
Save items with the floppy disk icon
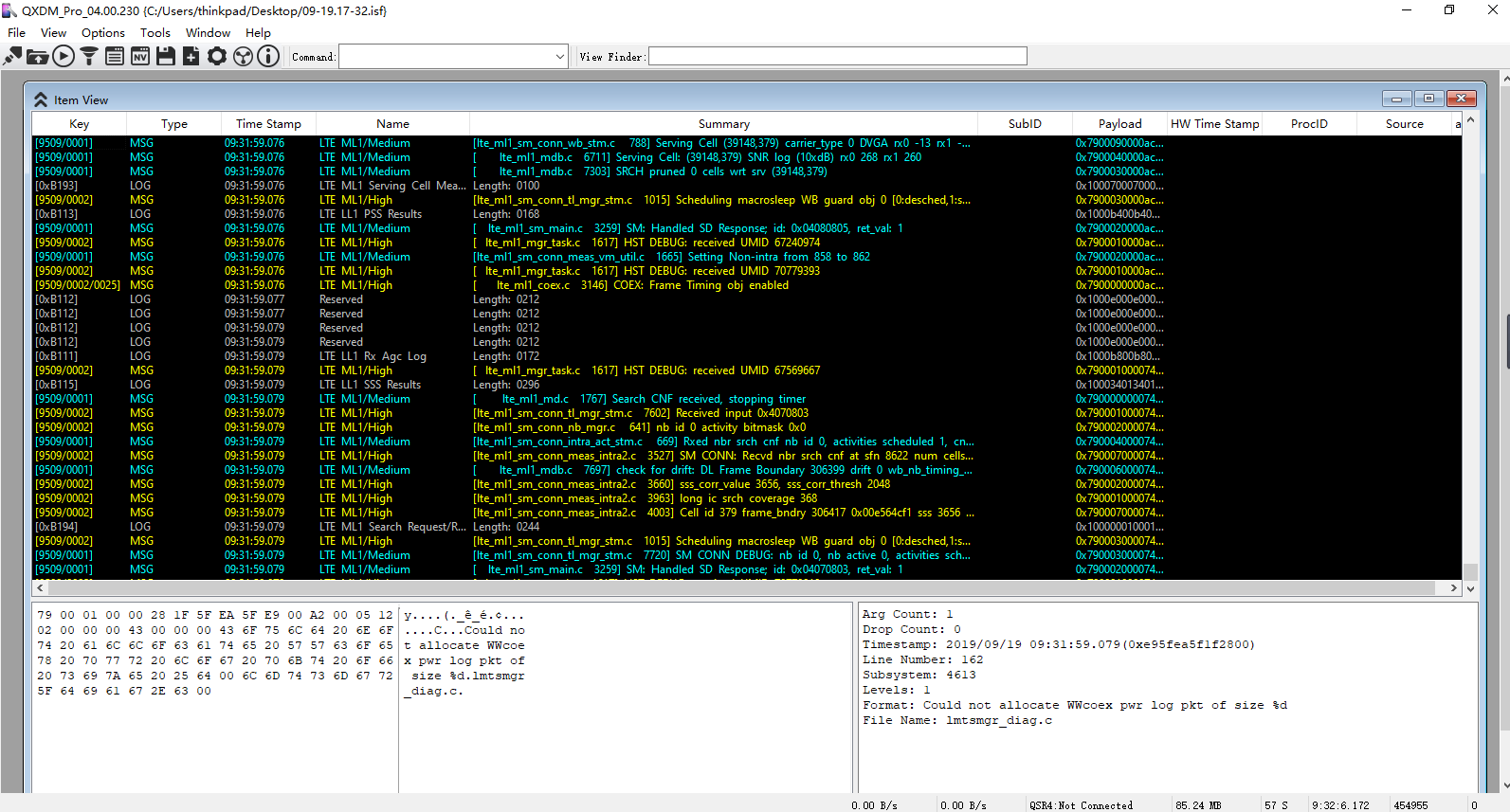tap(166, 57)
